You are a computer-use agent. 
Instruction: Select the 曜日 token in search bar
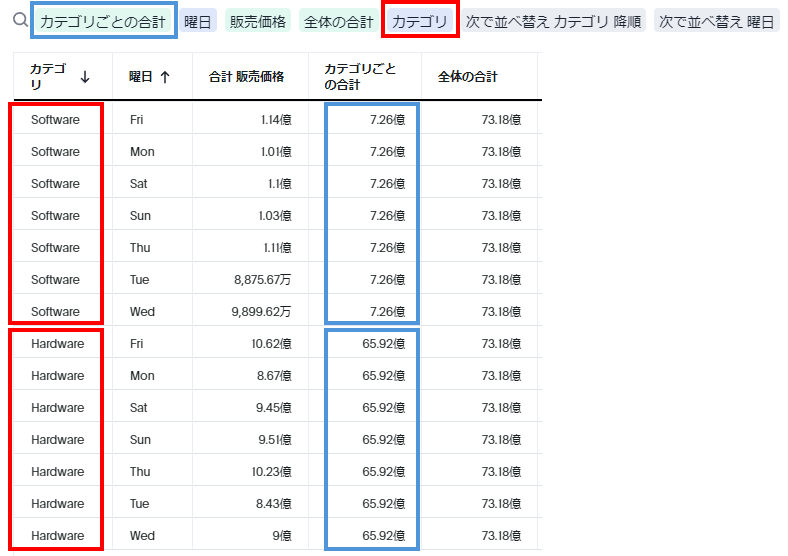tap(198, 21)
